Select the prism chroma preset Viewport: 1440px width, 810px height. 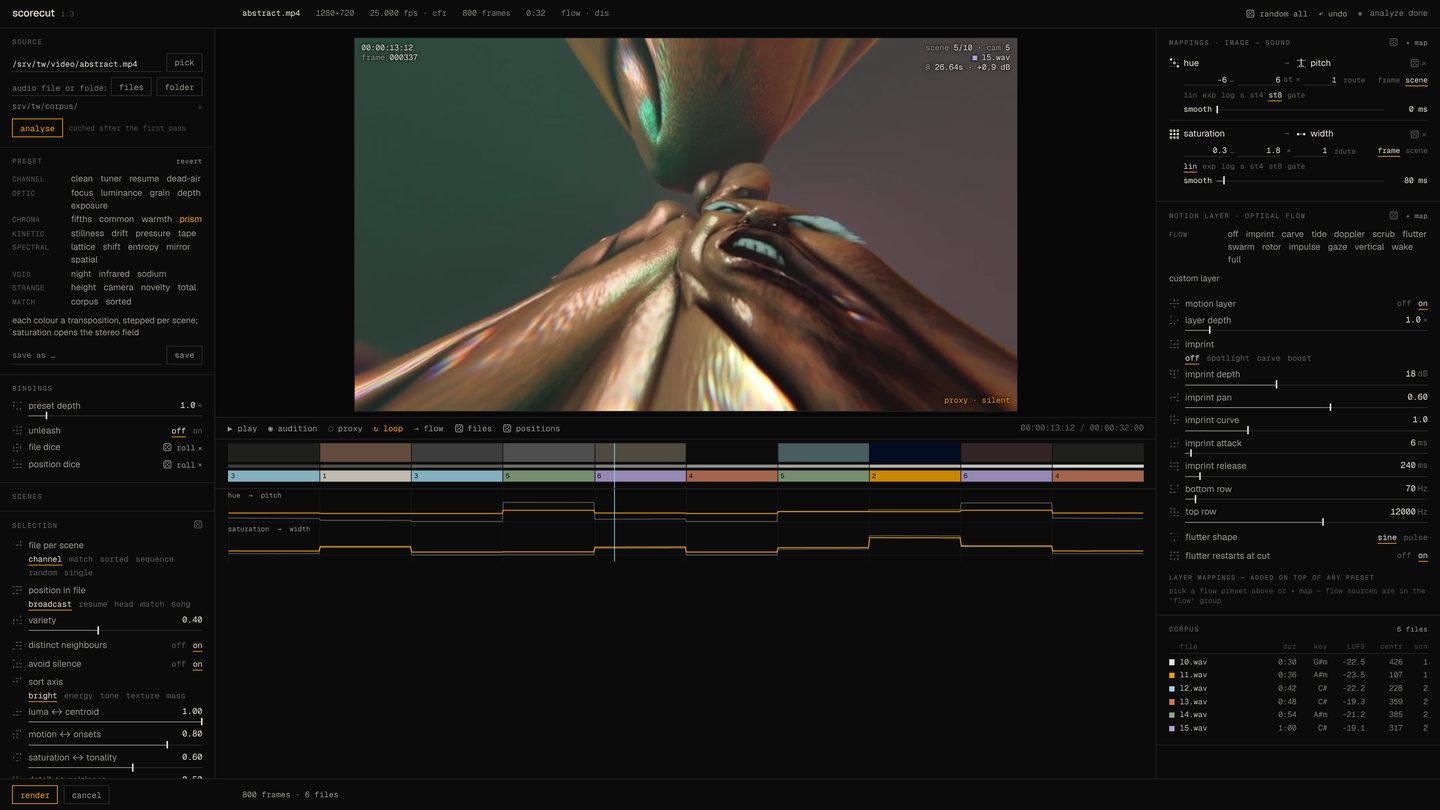click(190, 219)
